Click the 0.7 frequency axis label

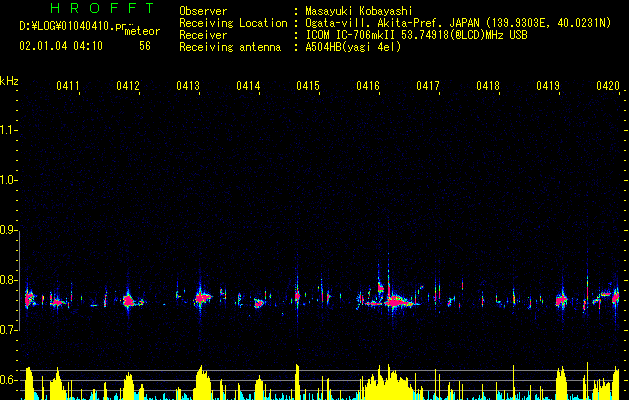9,330
